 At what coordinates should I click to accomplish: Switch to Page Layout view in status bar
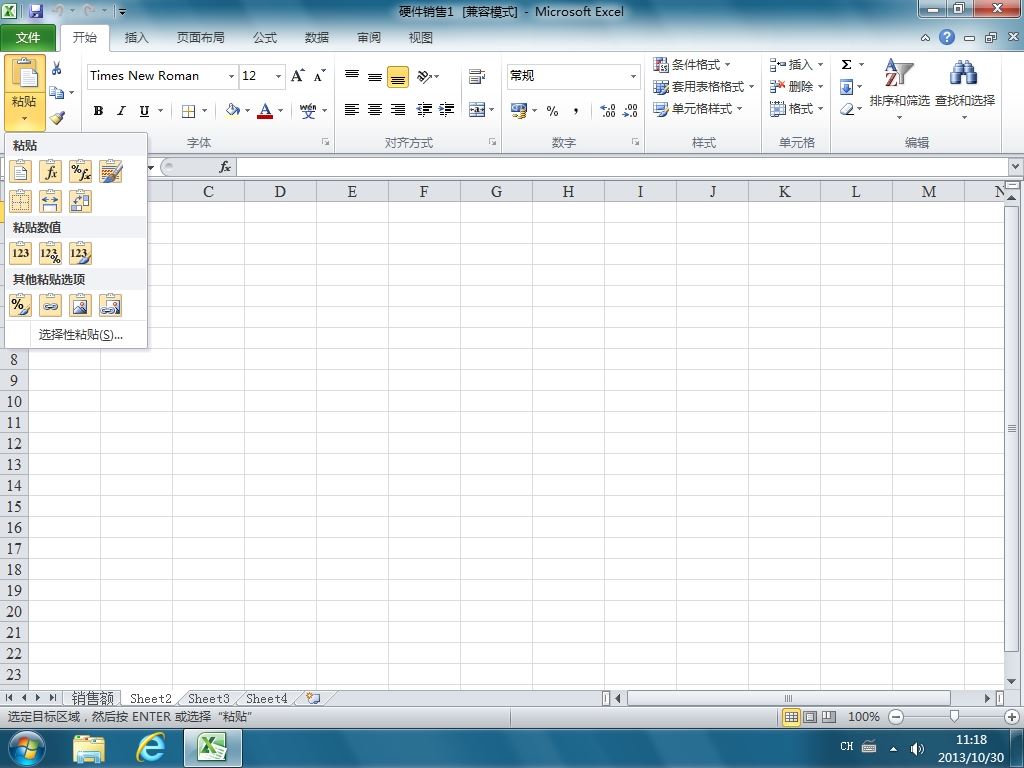coord(810,717)
